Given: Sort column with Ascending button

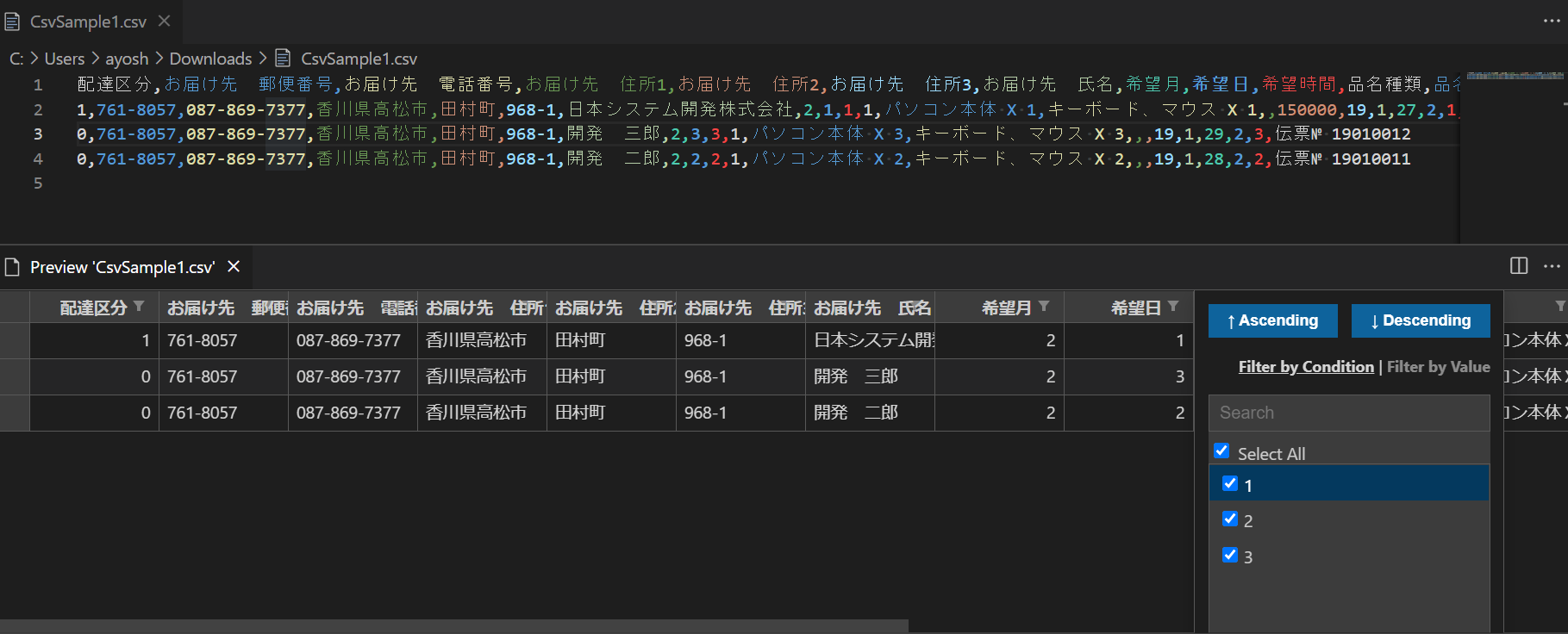Looking at the screenshot, I should click(x=1272, y=320).
